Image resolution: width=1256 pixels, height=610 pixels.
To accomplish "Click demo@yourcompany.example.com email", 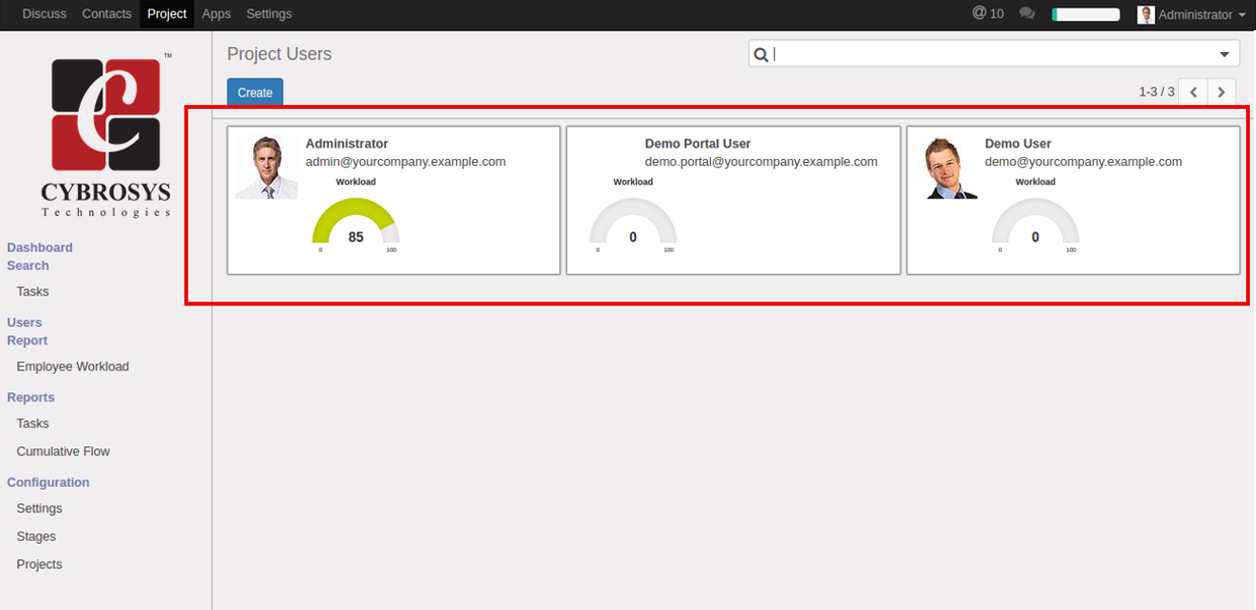I will point(1083,161).
